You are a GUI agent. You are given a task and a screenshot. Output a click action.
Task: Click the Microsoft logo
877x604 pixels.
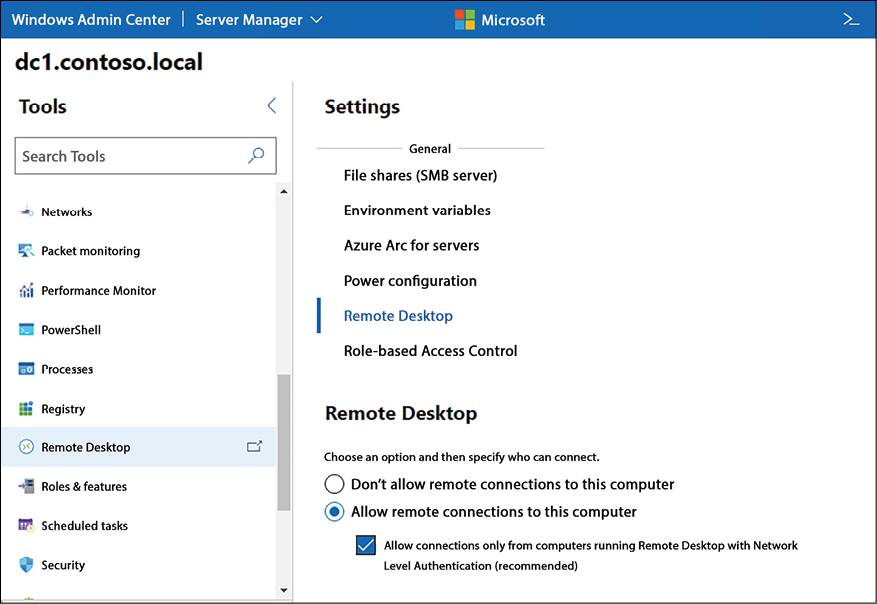pyautogui.click(x=464, y=20)
